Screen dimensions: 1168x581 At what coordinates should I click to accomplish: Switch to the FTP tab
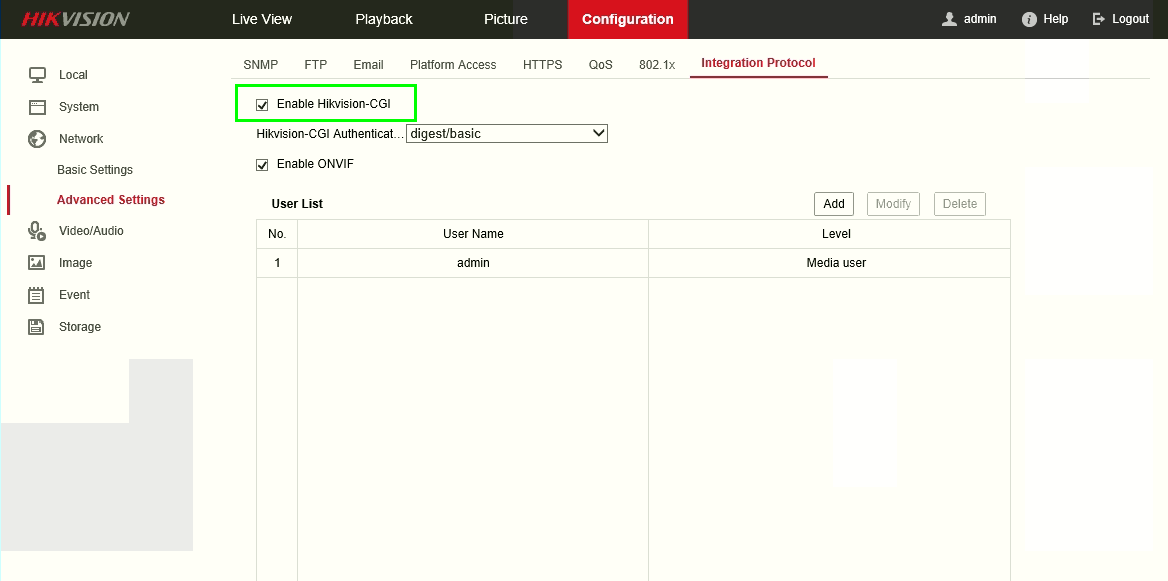click(x=316, y=65)
